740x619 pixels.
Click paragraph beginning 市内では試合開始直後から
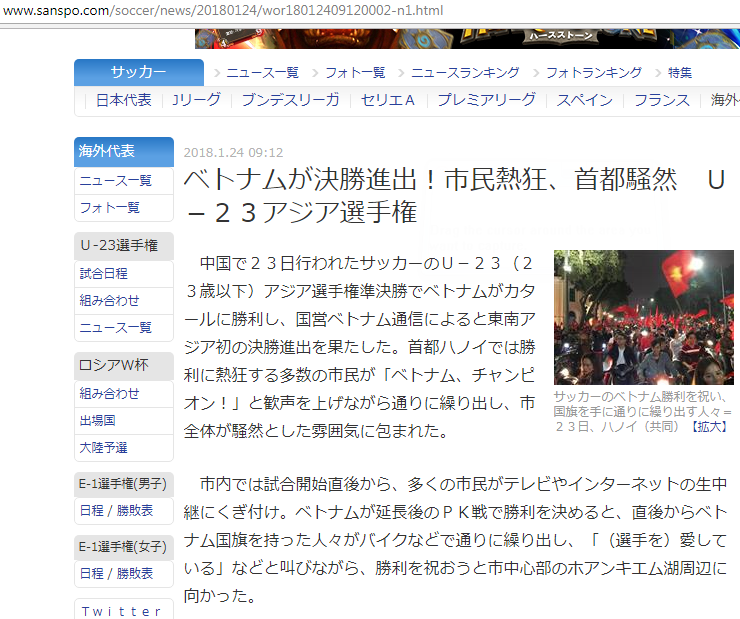click(455, 540)
